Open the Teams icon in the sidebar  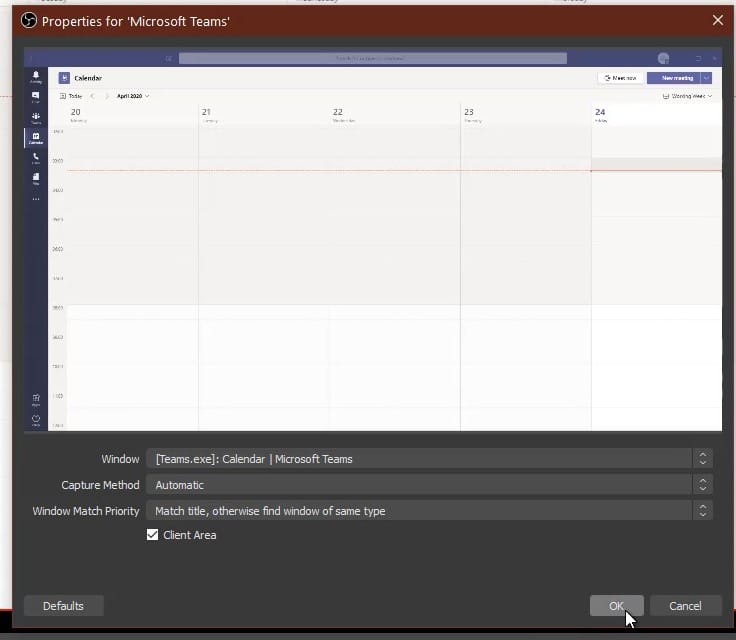click(x=36, y=117)
